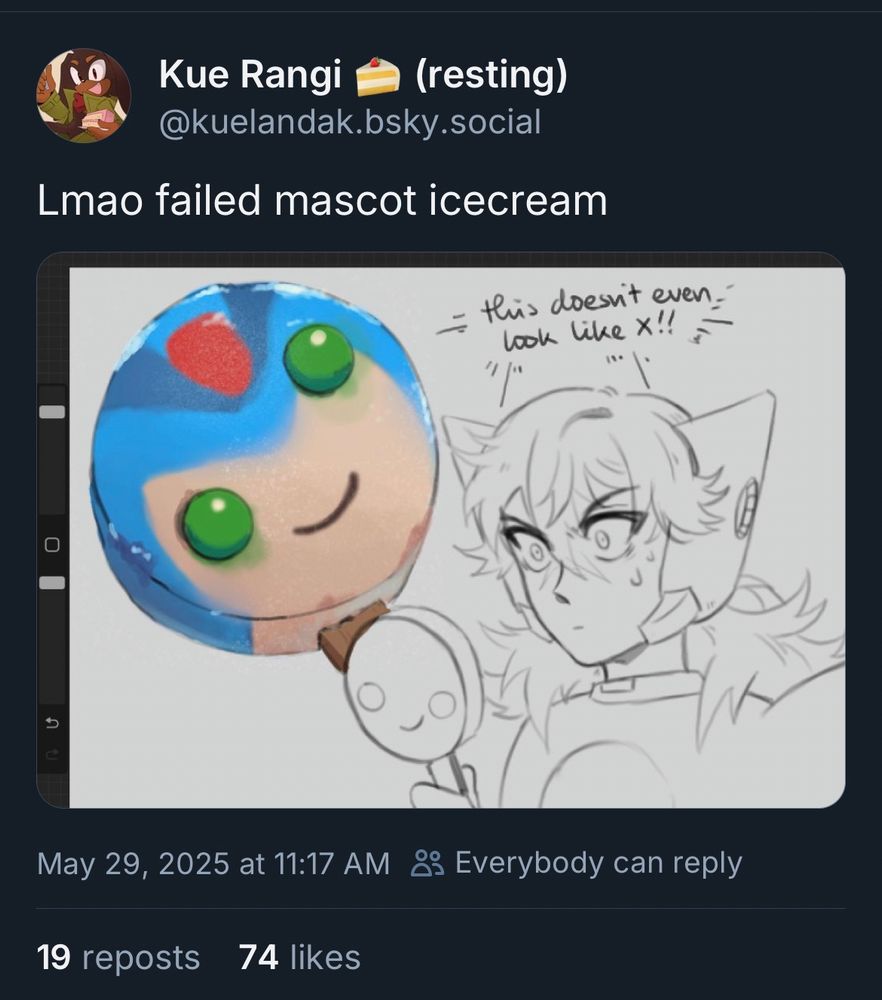Select the post text Lmao failed mascot icecream
Screen dimensions: 882x1000
pyautogui.click(x=322, y=200)
